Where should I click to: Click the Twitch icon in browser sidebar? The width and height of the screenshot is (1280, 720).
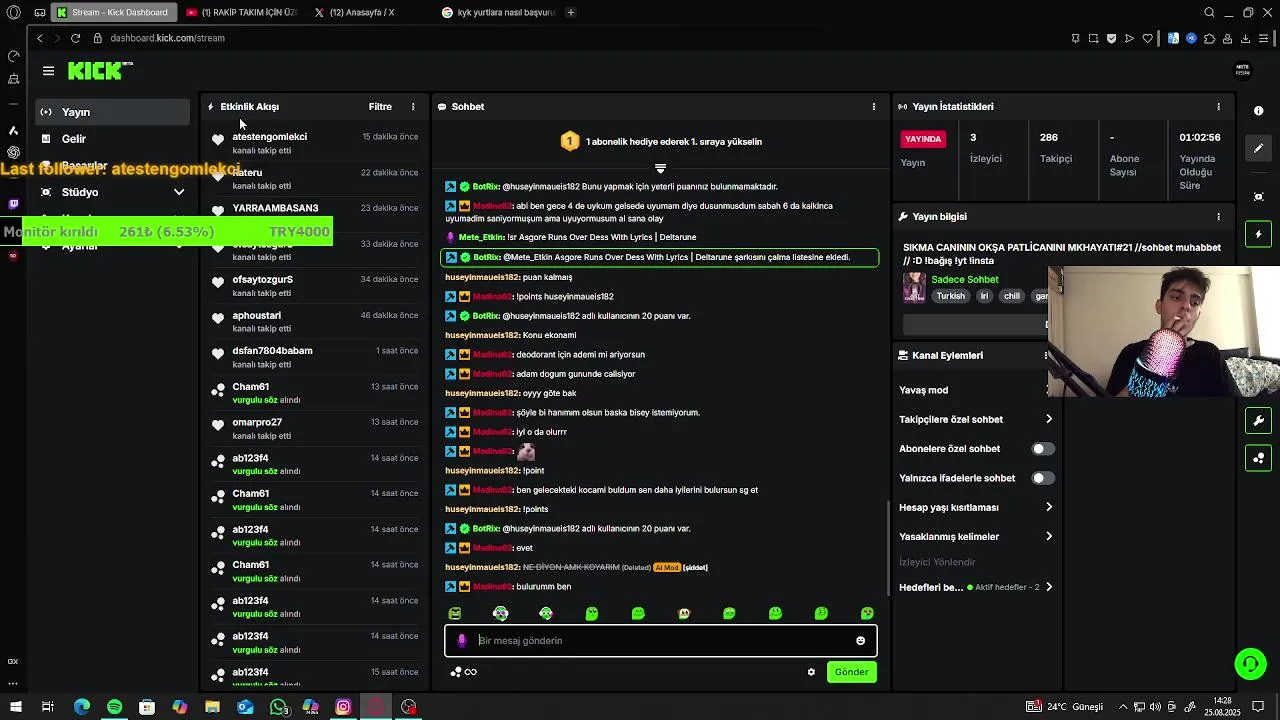tap(13, 204)
